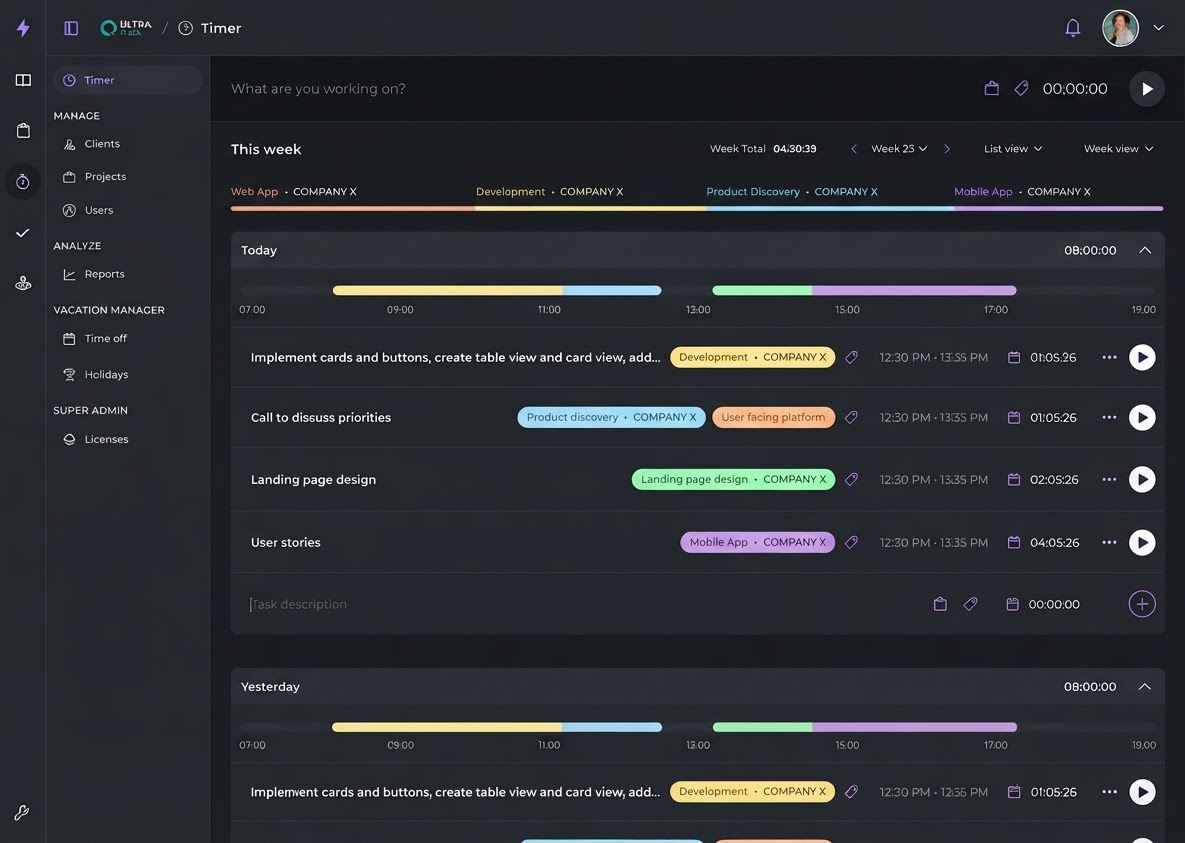Open the user profile avatar
The image size is (1185, 843).
click(1120, 28)
